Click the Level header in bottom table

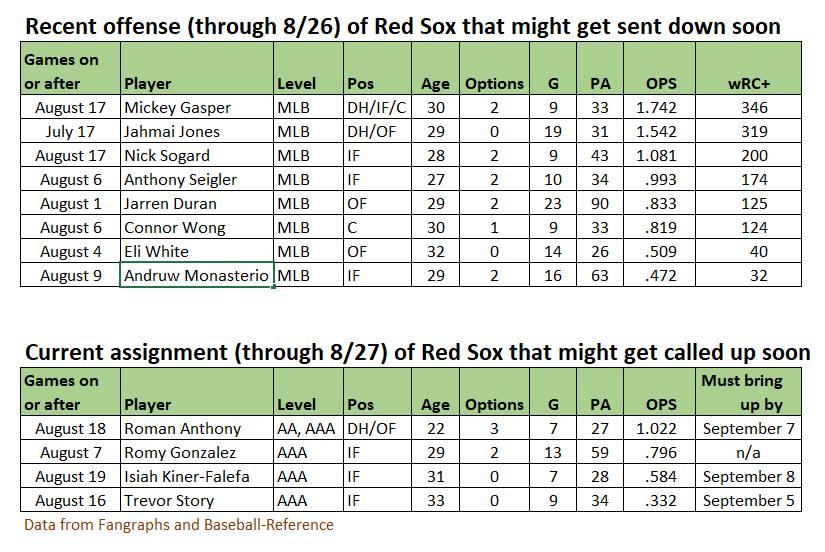tap(308, 392)
